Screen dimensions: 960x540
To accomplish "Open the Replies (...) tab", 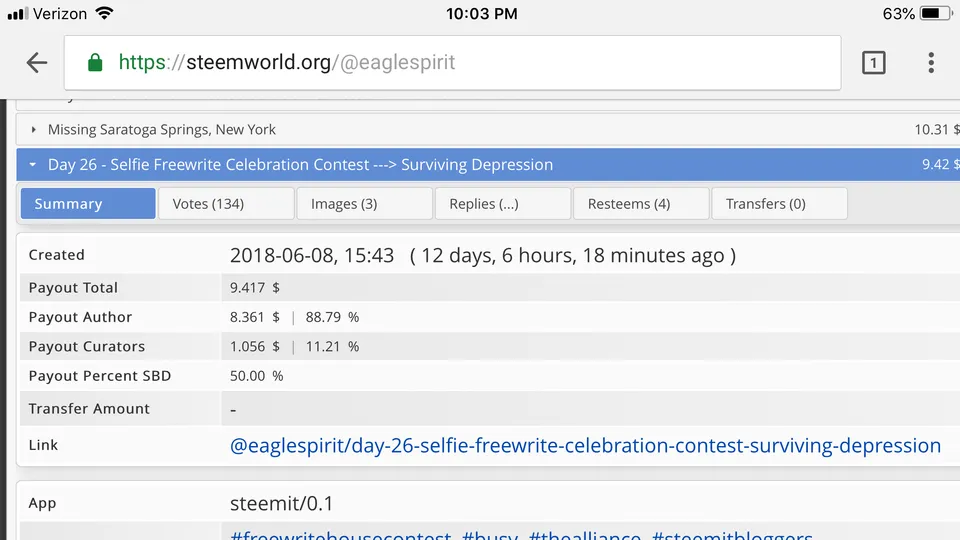I will (x=503, y=204).
